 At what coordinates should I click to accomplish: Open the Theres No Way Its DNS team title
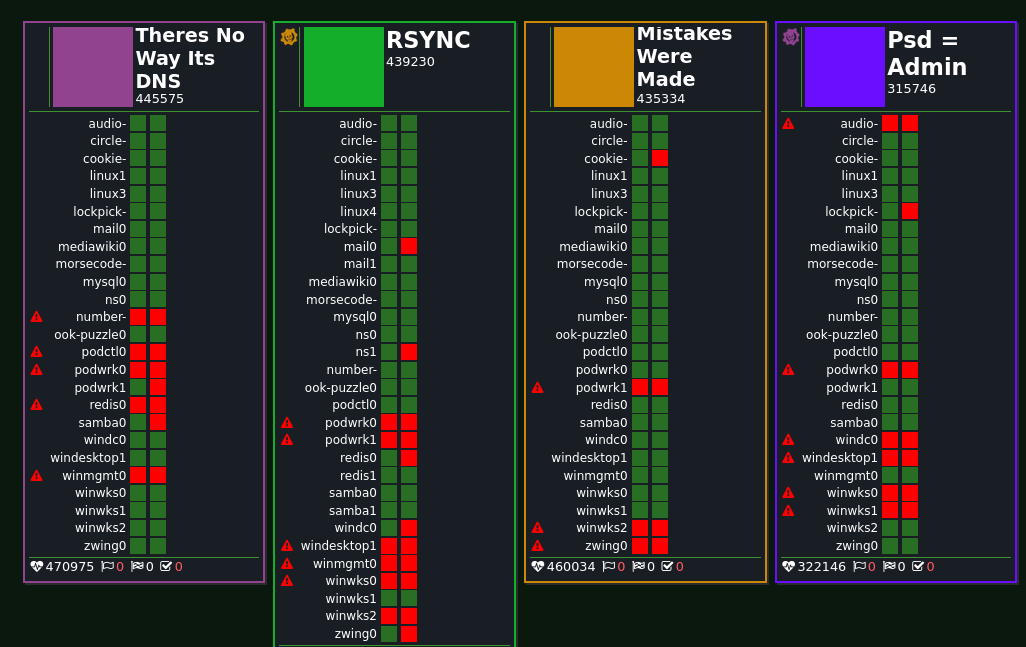pyautogui.click(x=190, y=58)
